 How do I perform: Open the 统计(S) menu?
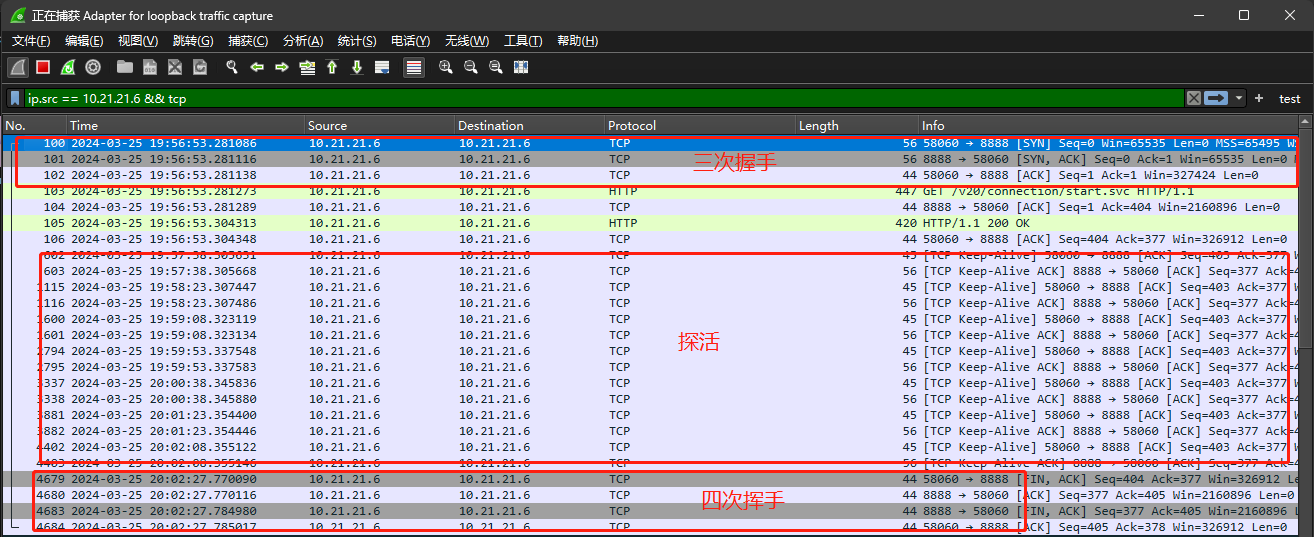click(357, 41)
